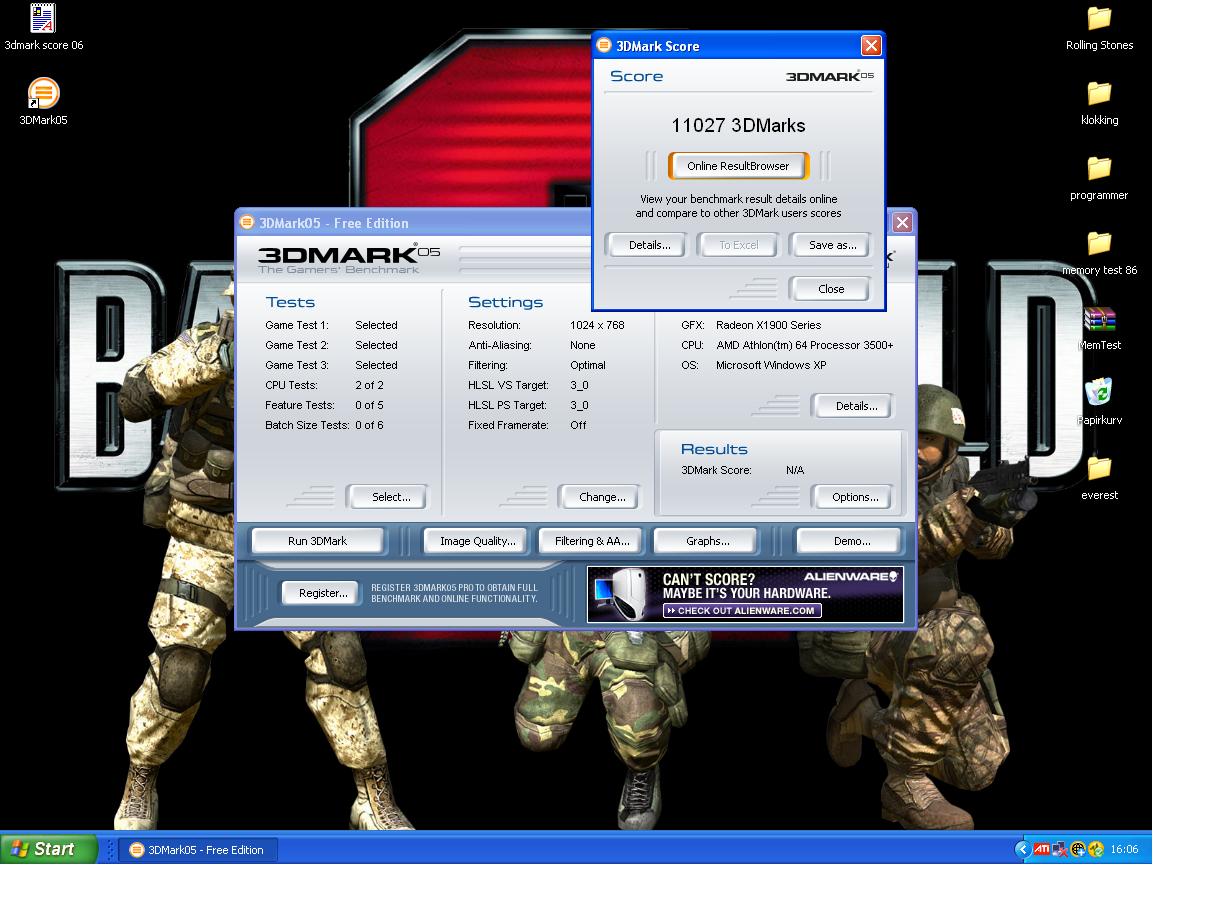The width and height of the screenshot is (1218, 907).
Task: Open the everest folder icon
Action: click(x=1099, y=468)
